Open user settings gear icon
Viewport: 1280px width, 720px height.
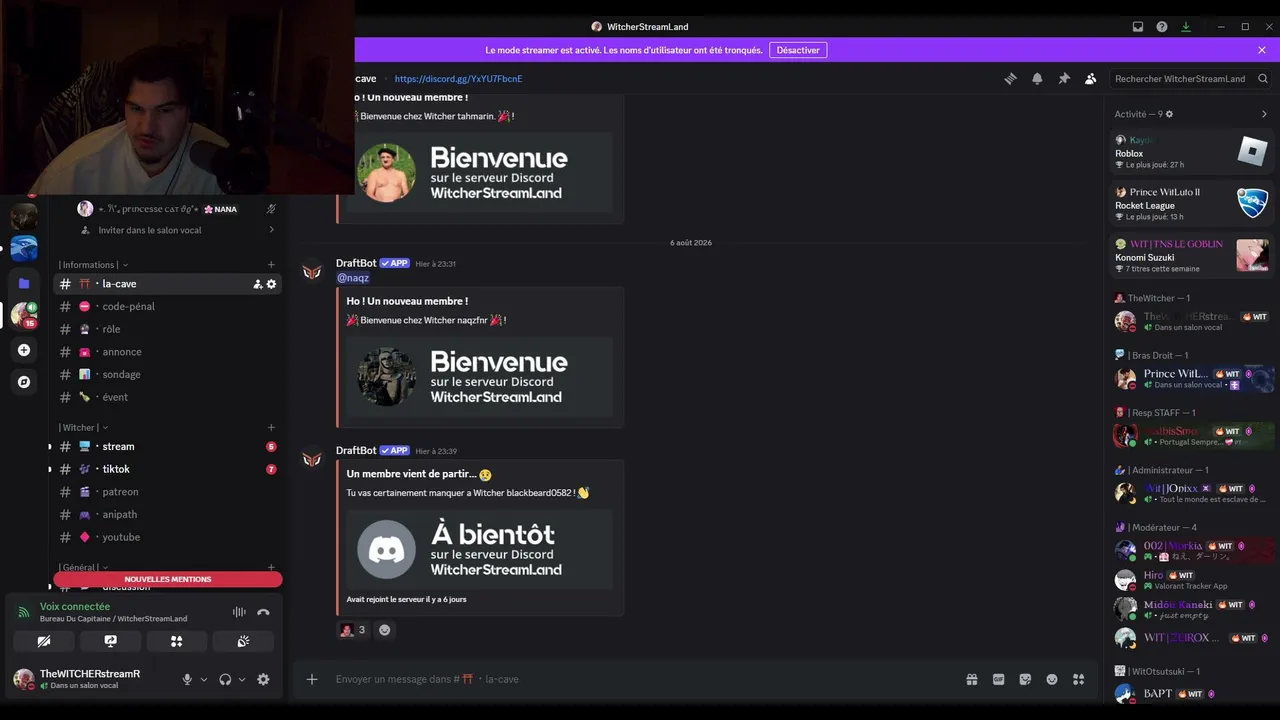pyautogui.click(x=263, y=679)
